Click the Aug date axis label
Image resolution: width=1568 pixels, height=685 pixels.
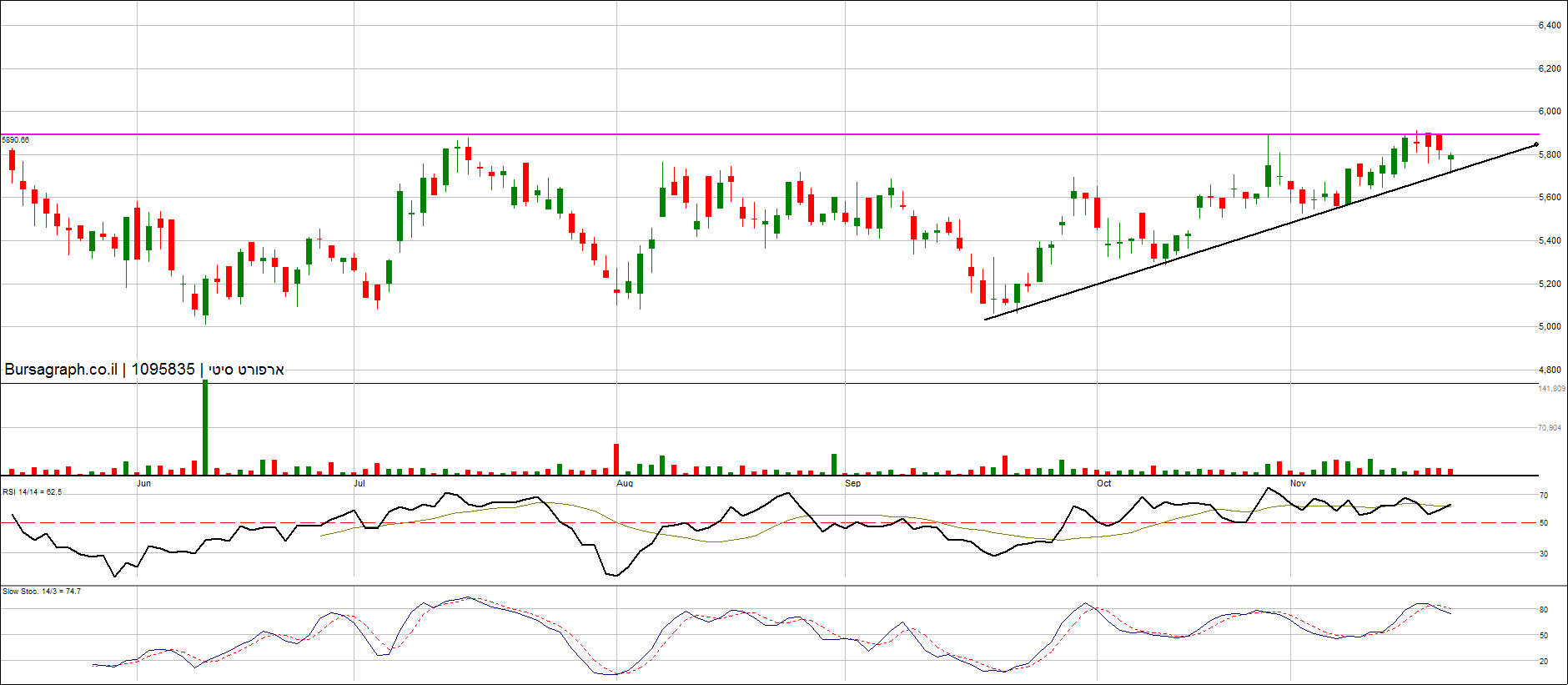coord(625,484)
